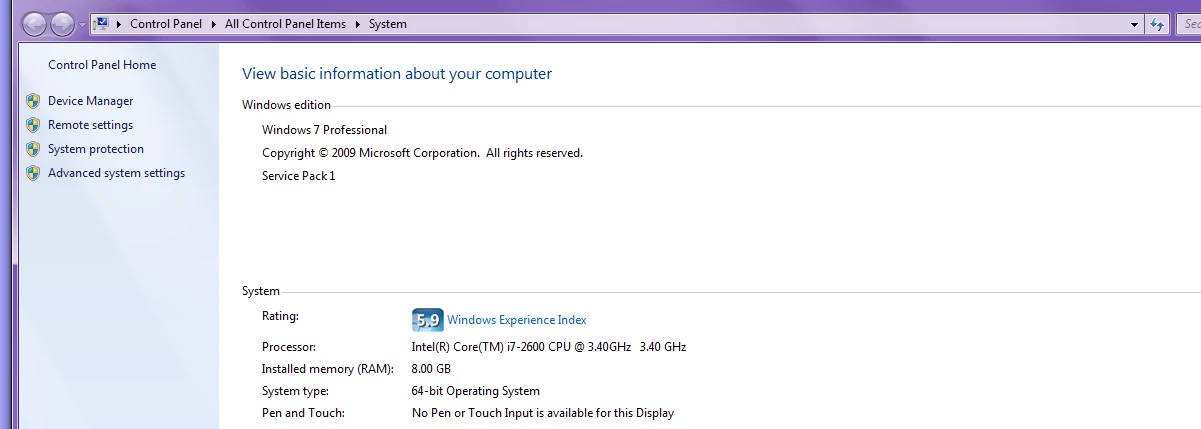Click System breadcrumb in address bar

click(x=387, y=24)
